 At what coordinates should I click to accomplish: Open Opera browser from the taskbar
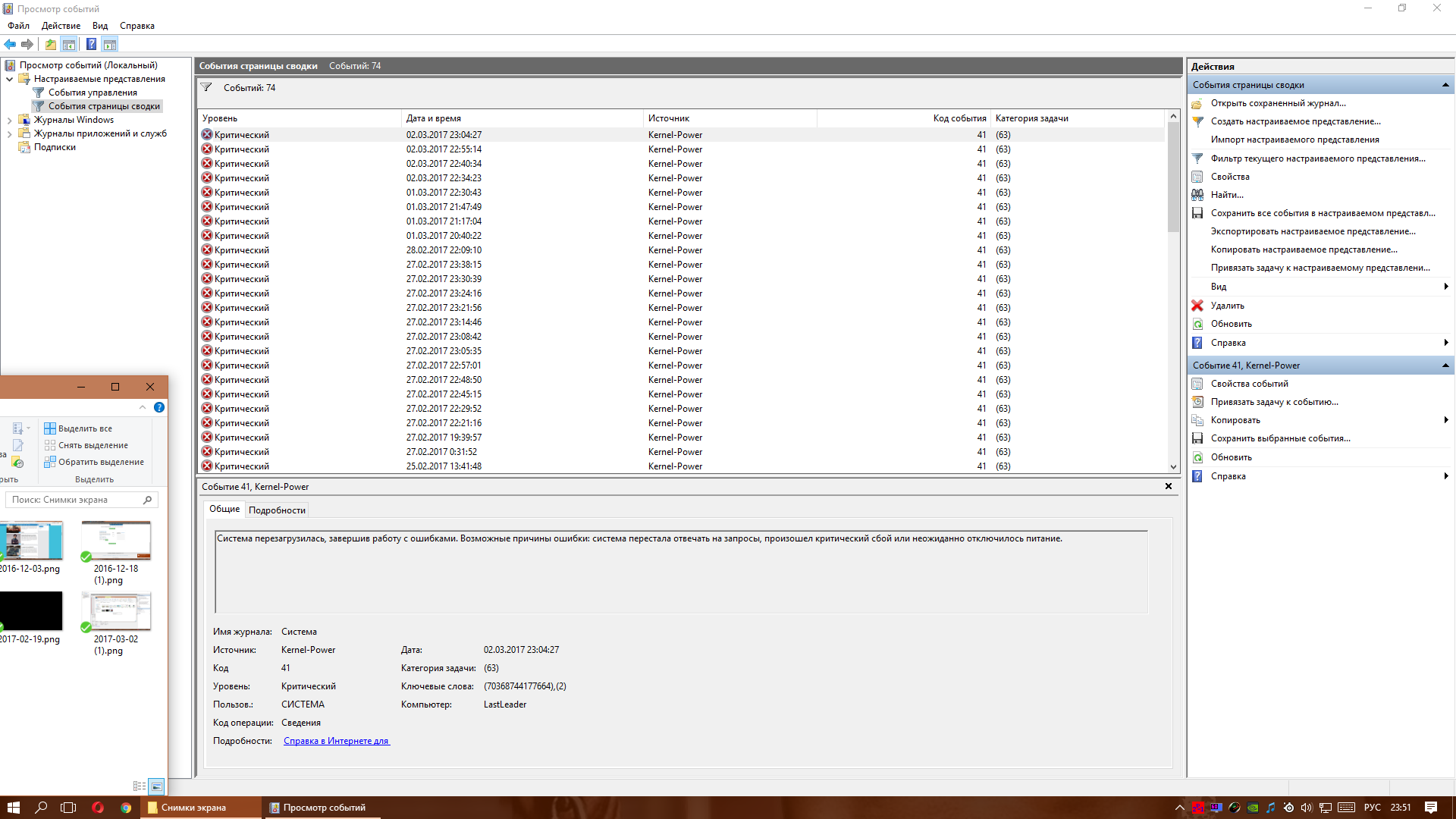click(98, 808)
